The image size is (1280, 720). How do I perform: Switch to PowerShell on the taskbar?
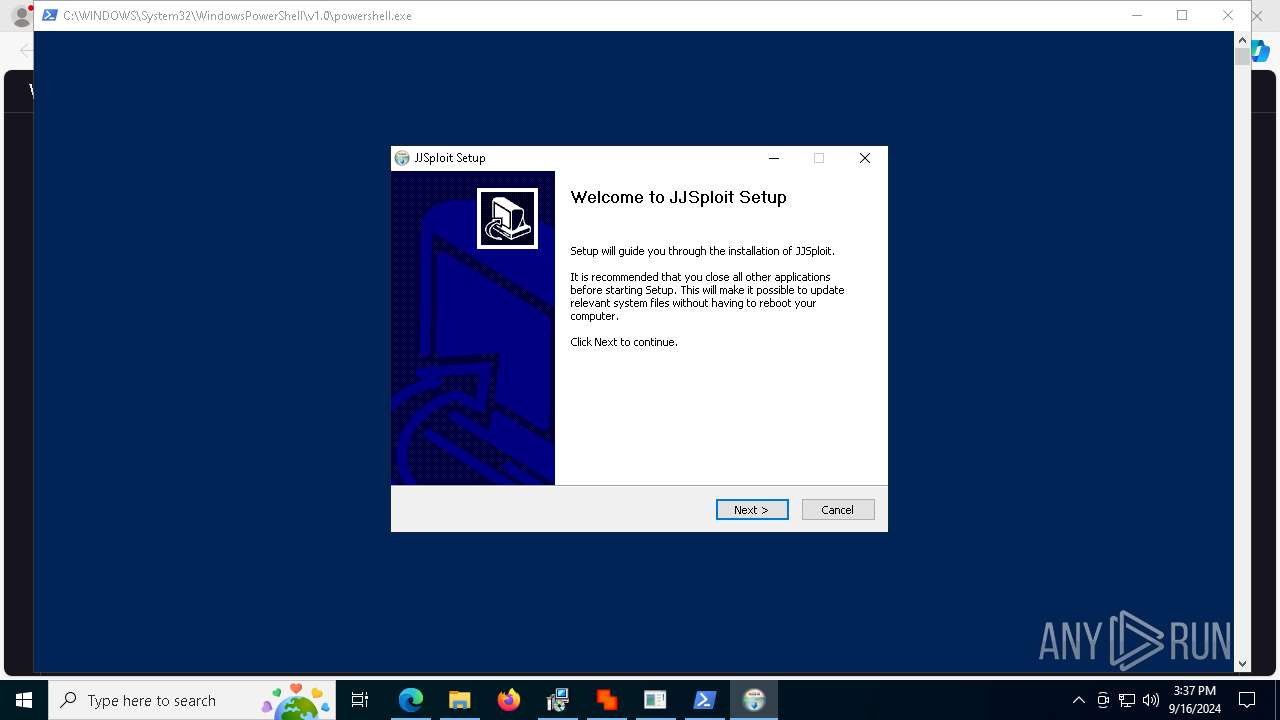(704, 700)
